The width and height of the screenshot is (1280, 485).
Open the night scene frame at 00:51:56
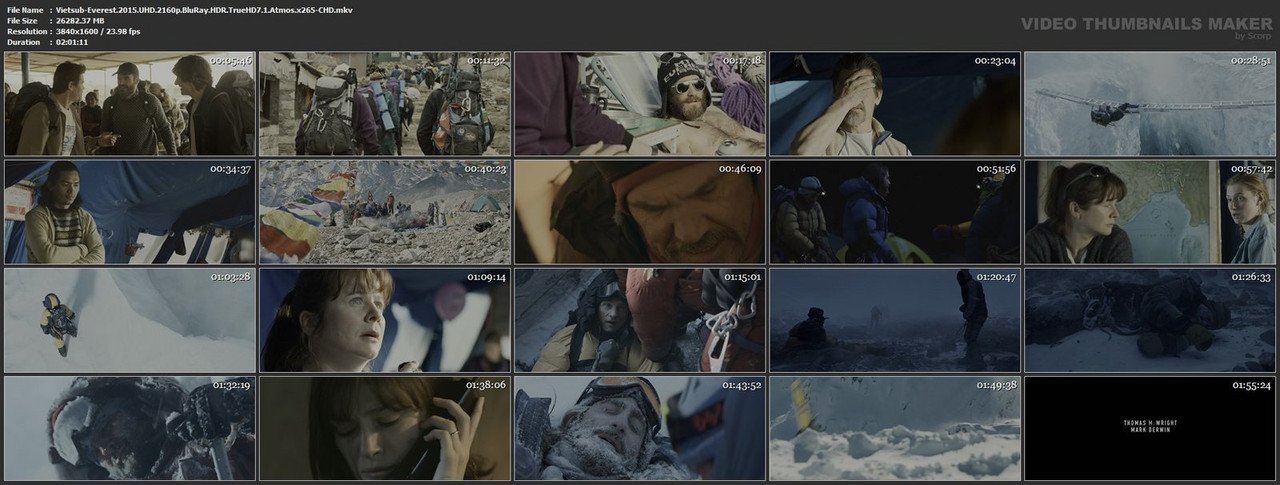coord(895,212)
